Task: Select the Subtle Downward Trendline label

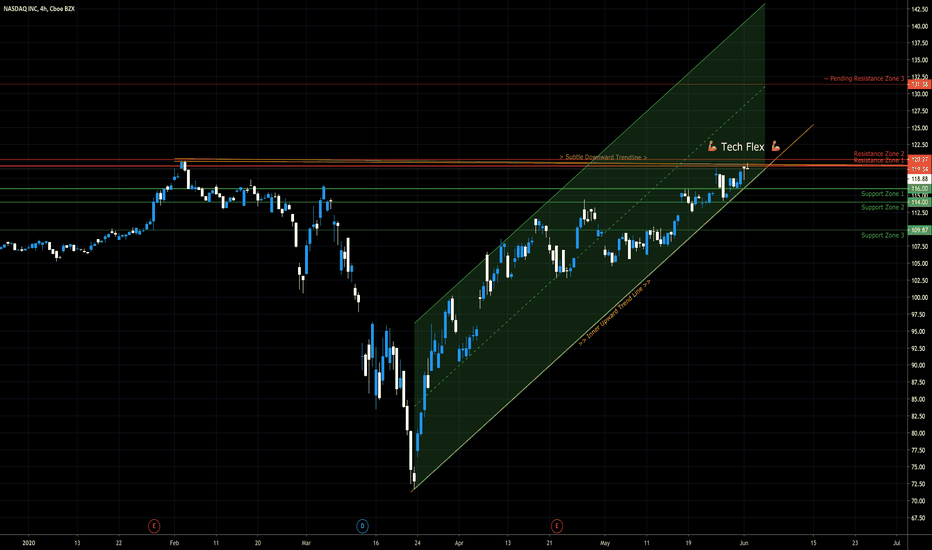Action: pyautogui.click(x=603, y=157)
